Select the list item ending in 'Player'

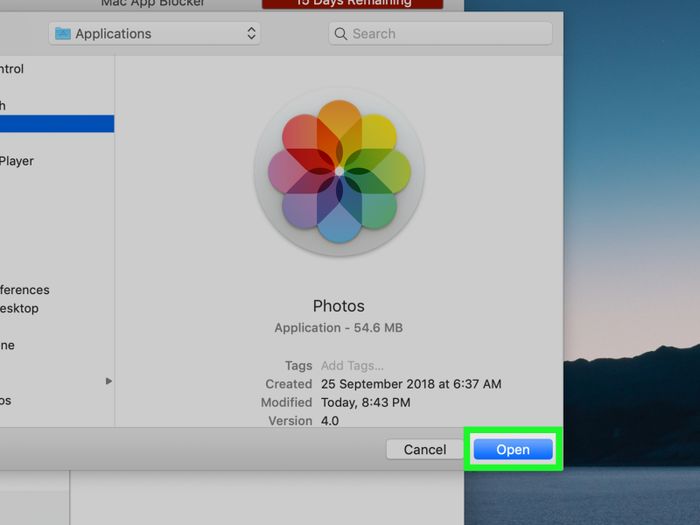tap(17, 161)
